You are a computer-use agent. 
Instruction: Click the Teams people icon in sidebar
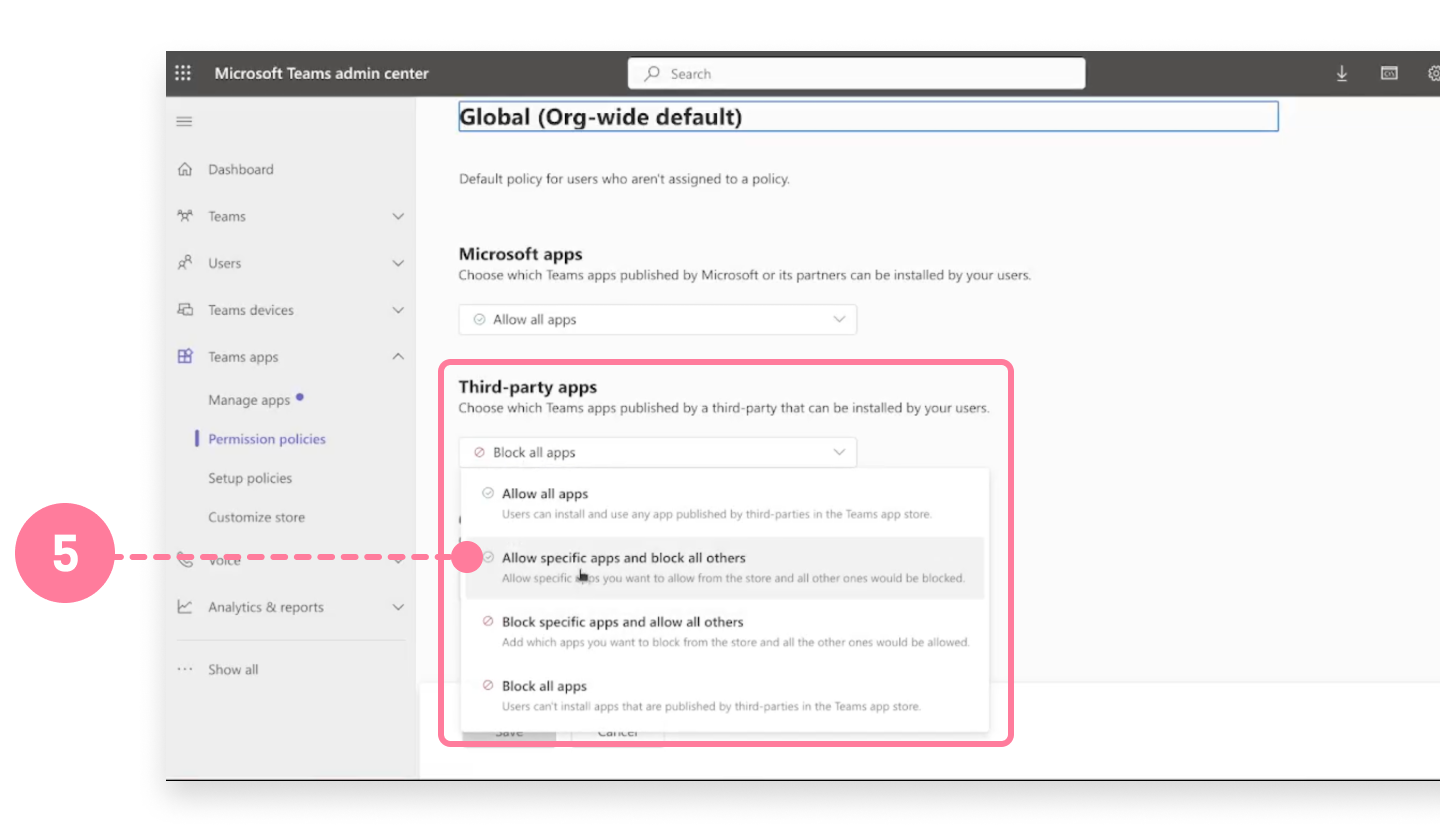click(x=184, y=216)
